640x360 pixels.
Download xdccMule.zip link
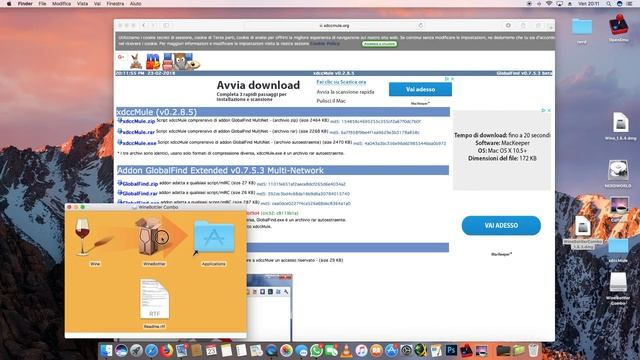[x=138, y=121]
